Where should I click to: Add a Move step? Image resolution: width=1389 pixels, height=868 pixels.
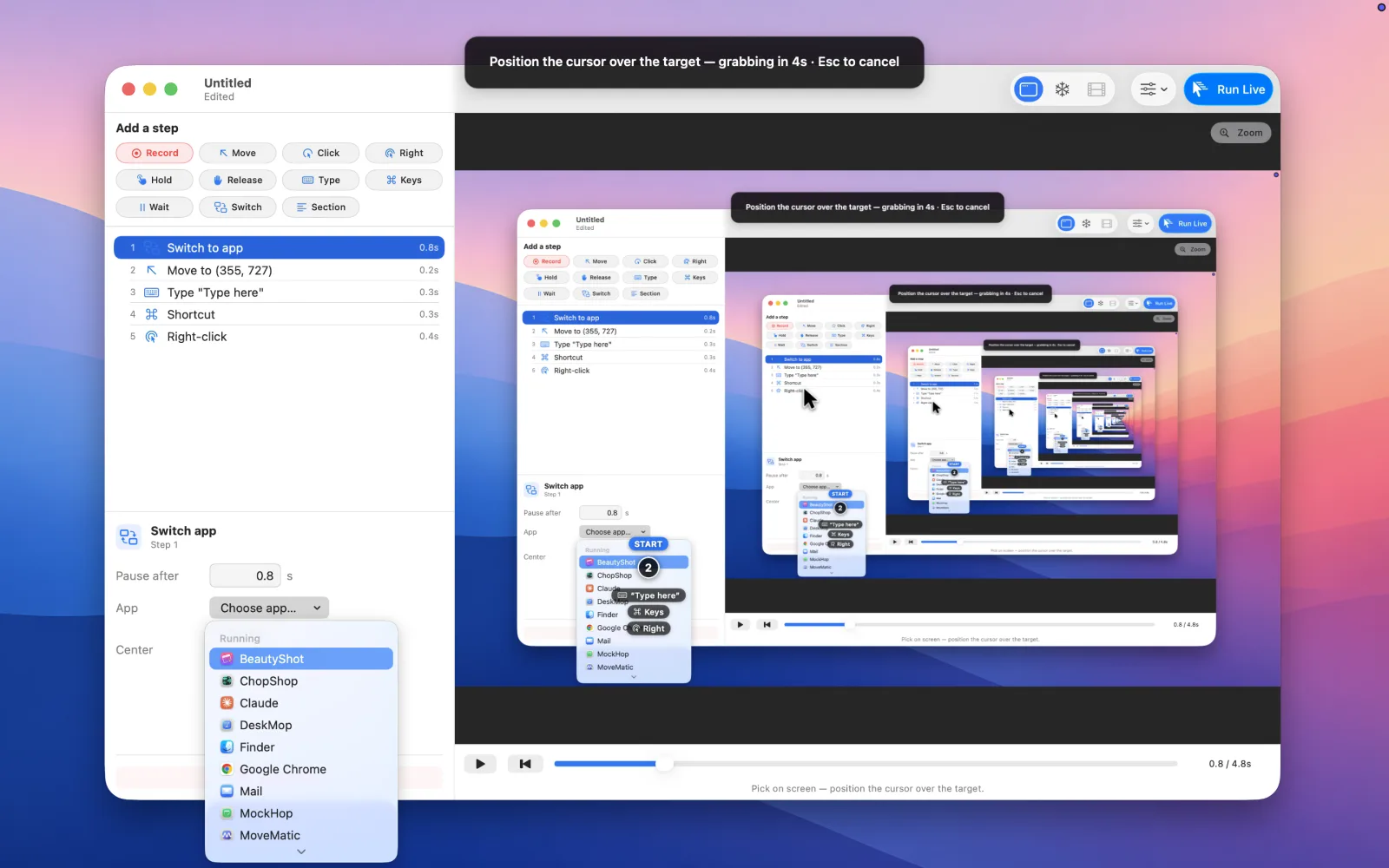point(238,153)
